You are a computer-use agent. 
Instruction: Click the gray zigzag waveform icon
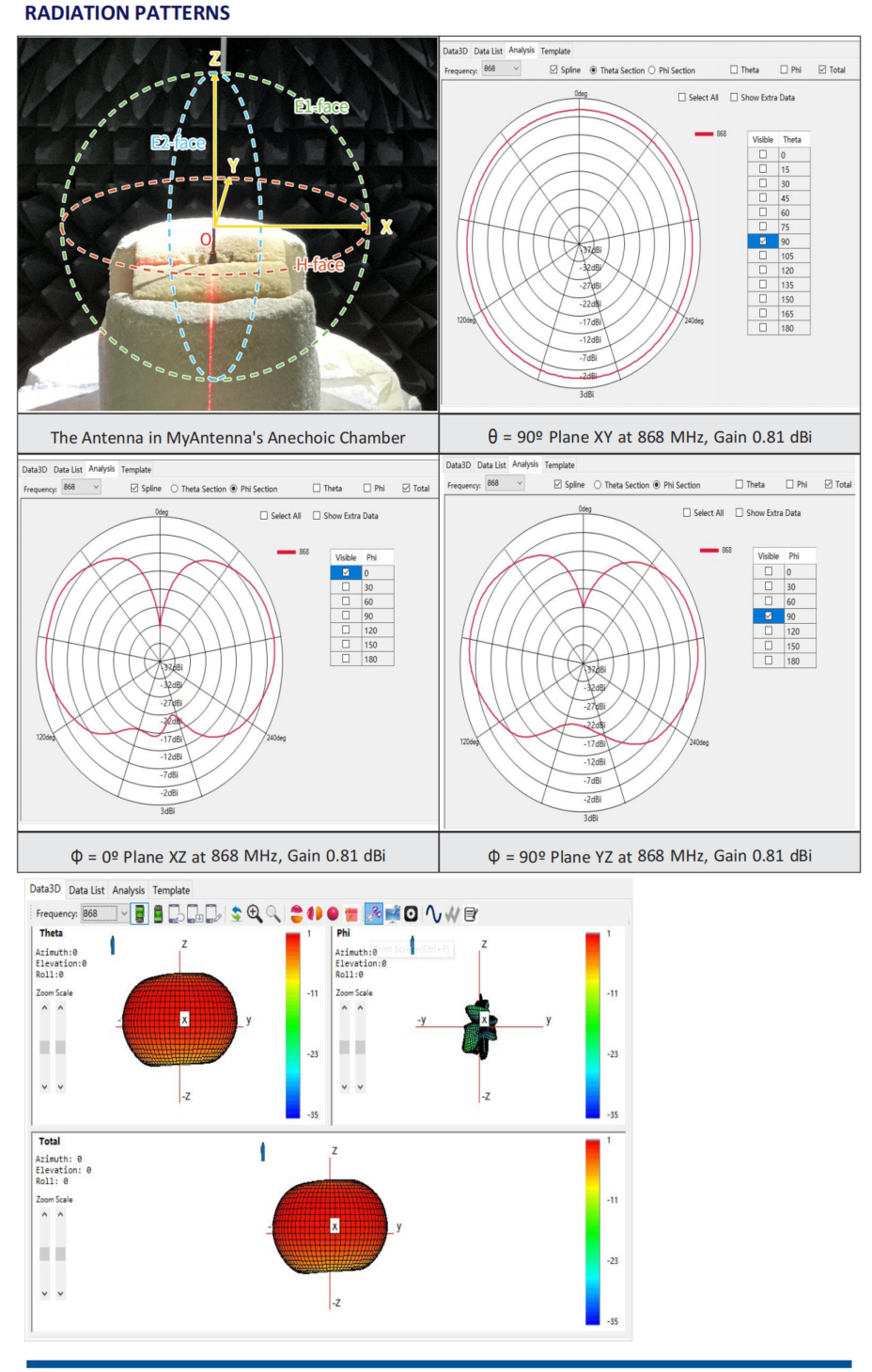(x=452, y=913)
